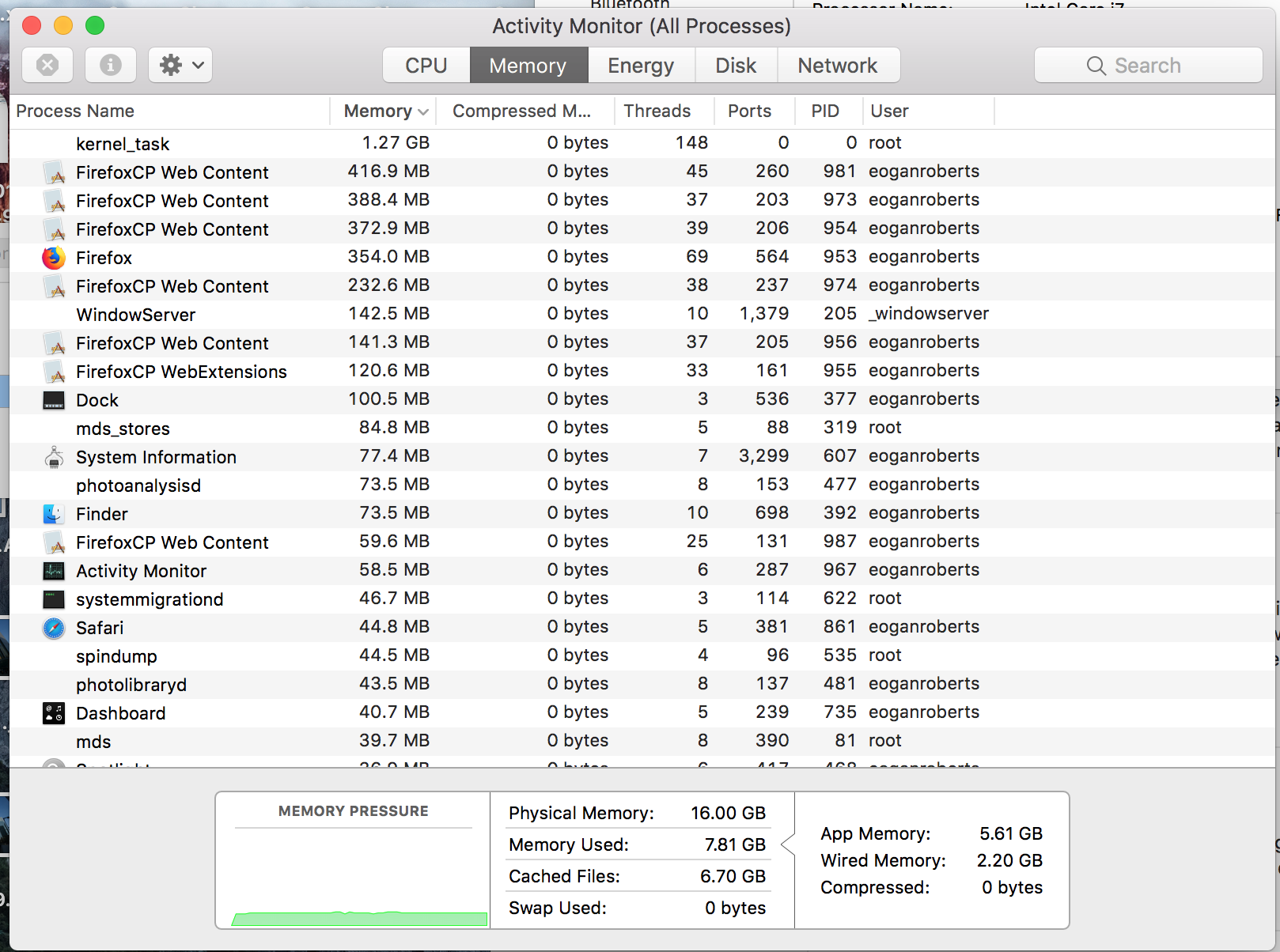The image size is (1280, 952).
Task: Click the systemmigrationd terminal icon
Action: point(54,599)
